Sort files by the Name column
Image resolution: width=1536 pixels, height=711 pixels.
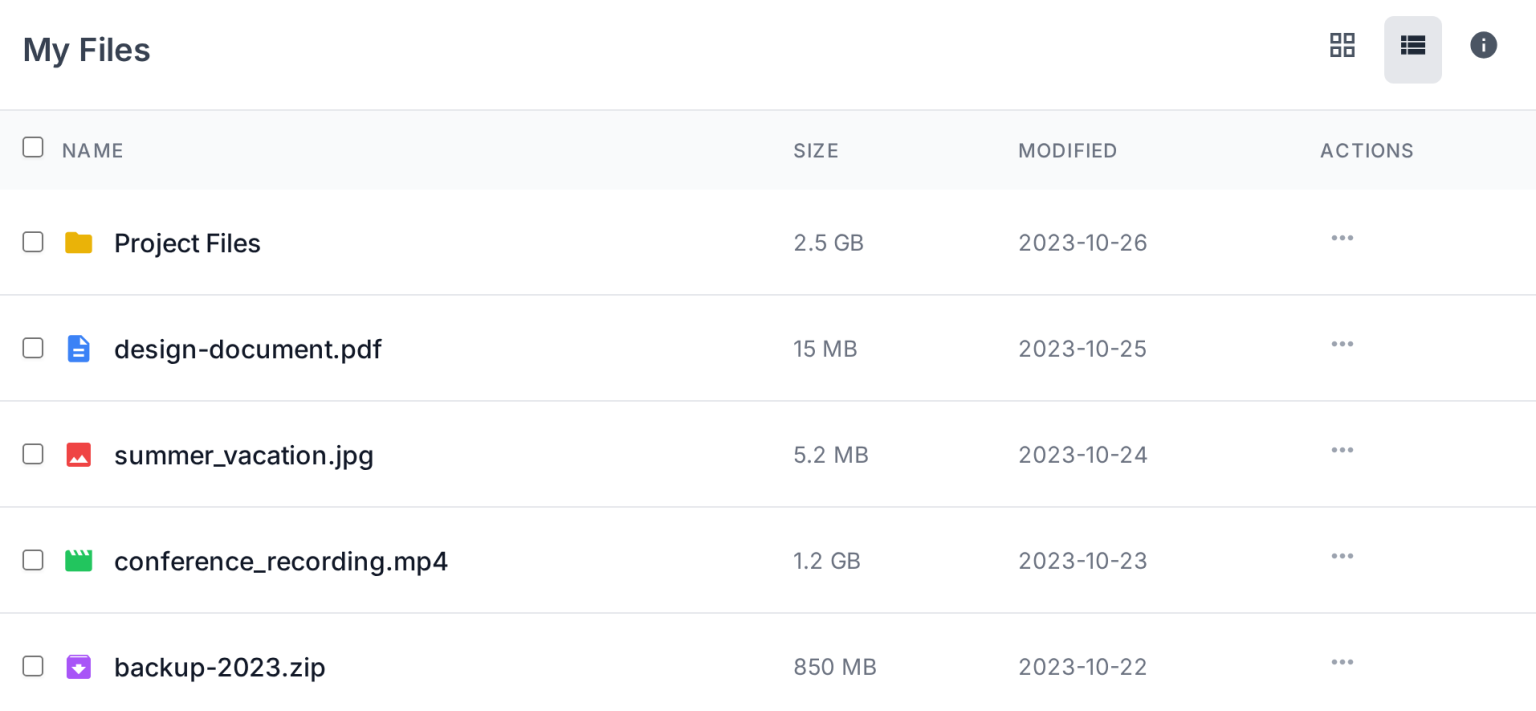[92, 151]
